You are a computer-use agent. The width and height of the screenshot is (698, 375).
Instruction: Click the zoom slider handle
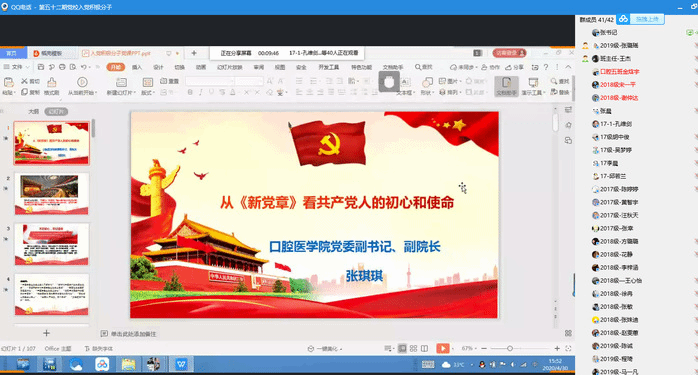click(x=510, y=348)
